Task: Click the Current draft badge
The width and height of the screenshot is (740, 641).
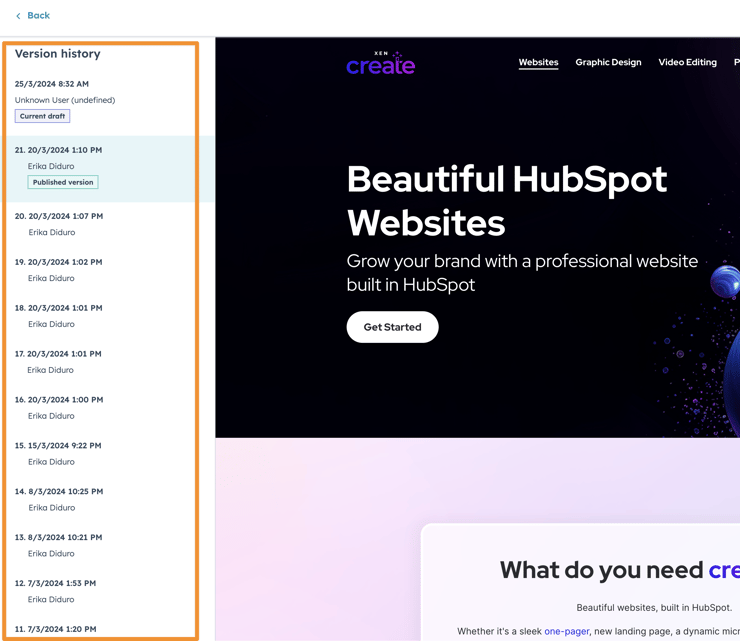Action: 42,116
